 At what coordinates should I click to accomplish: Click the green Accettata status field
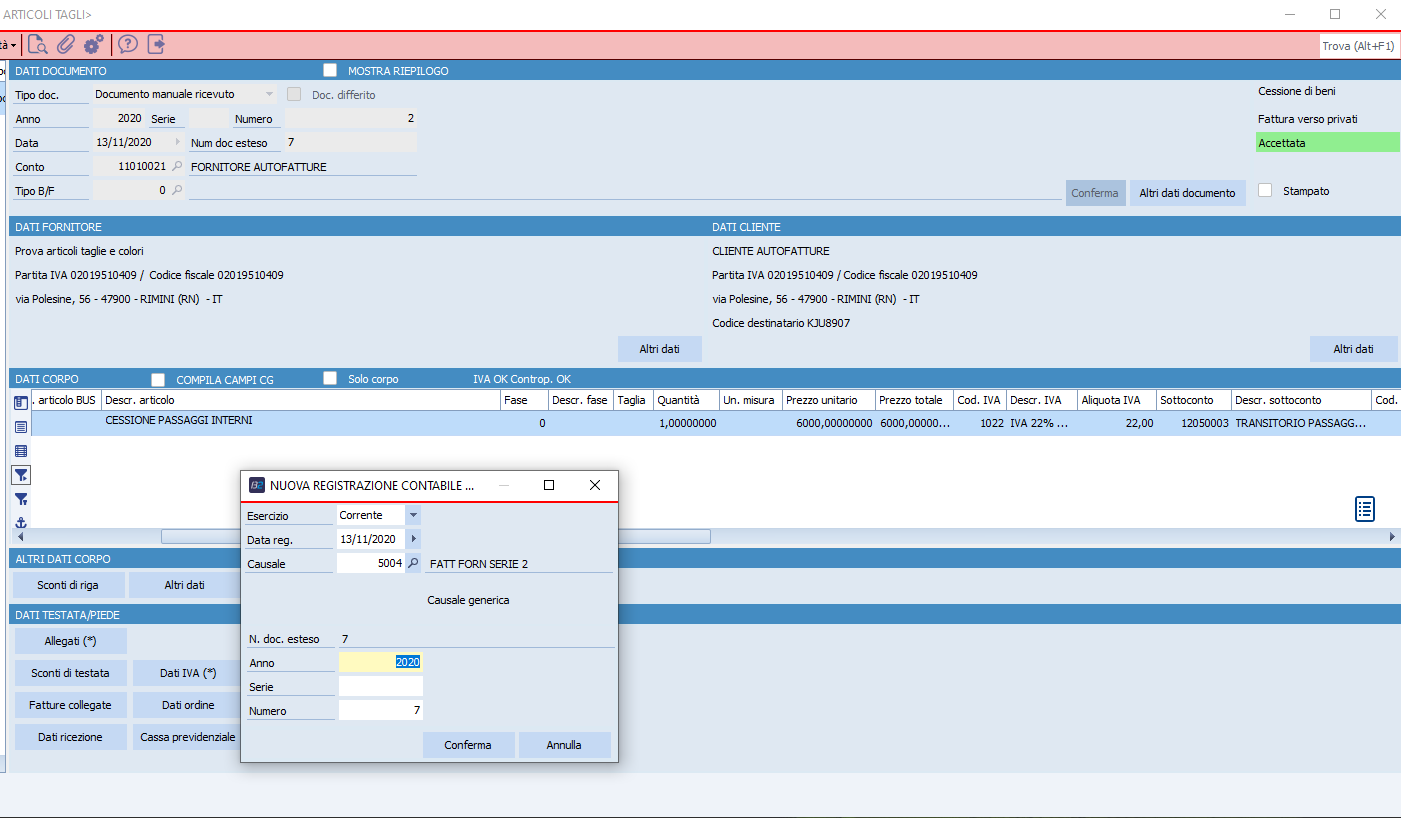tap(1327, 143)
